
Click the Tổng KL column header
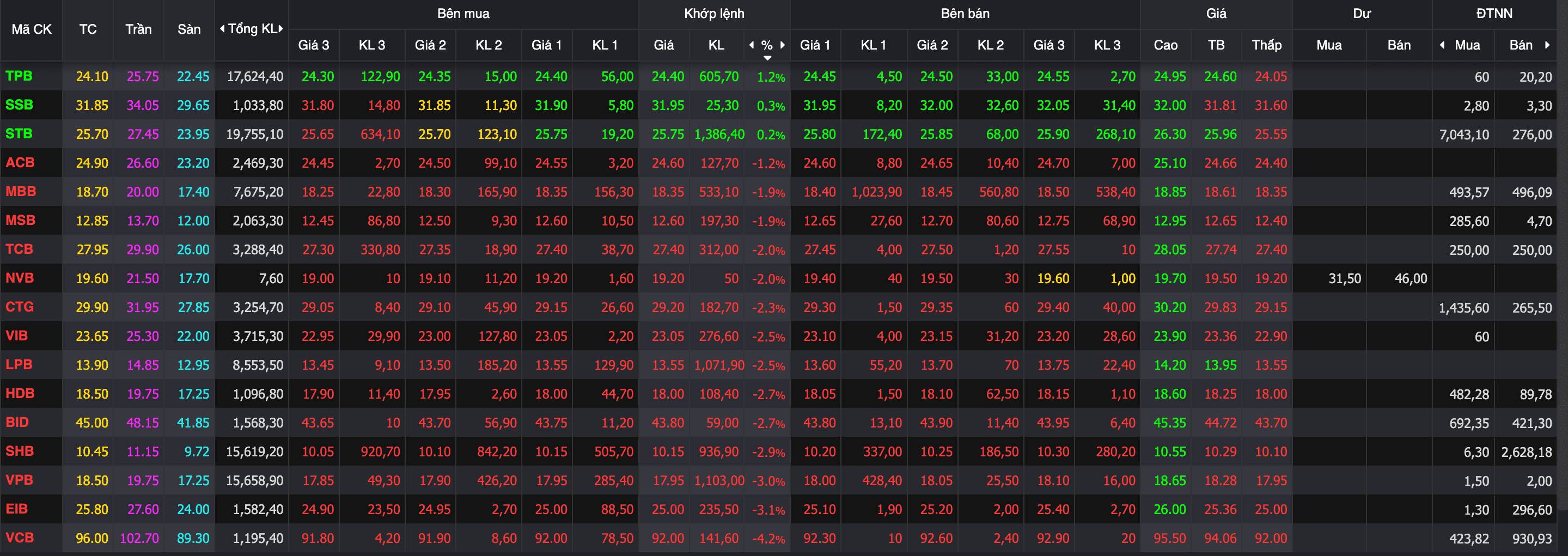tap(252, 29)
